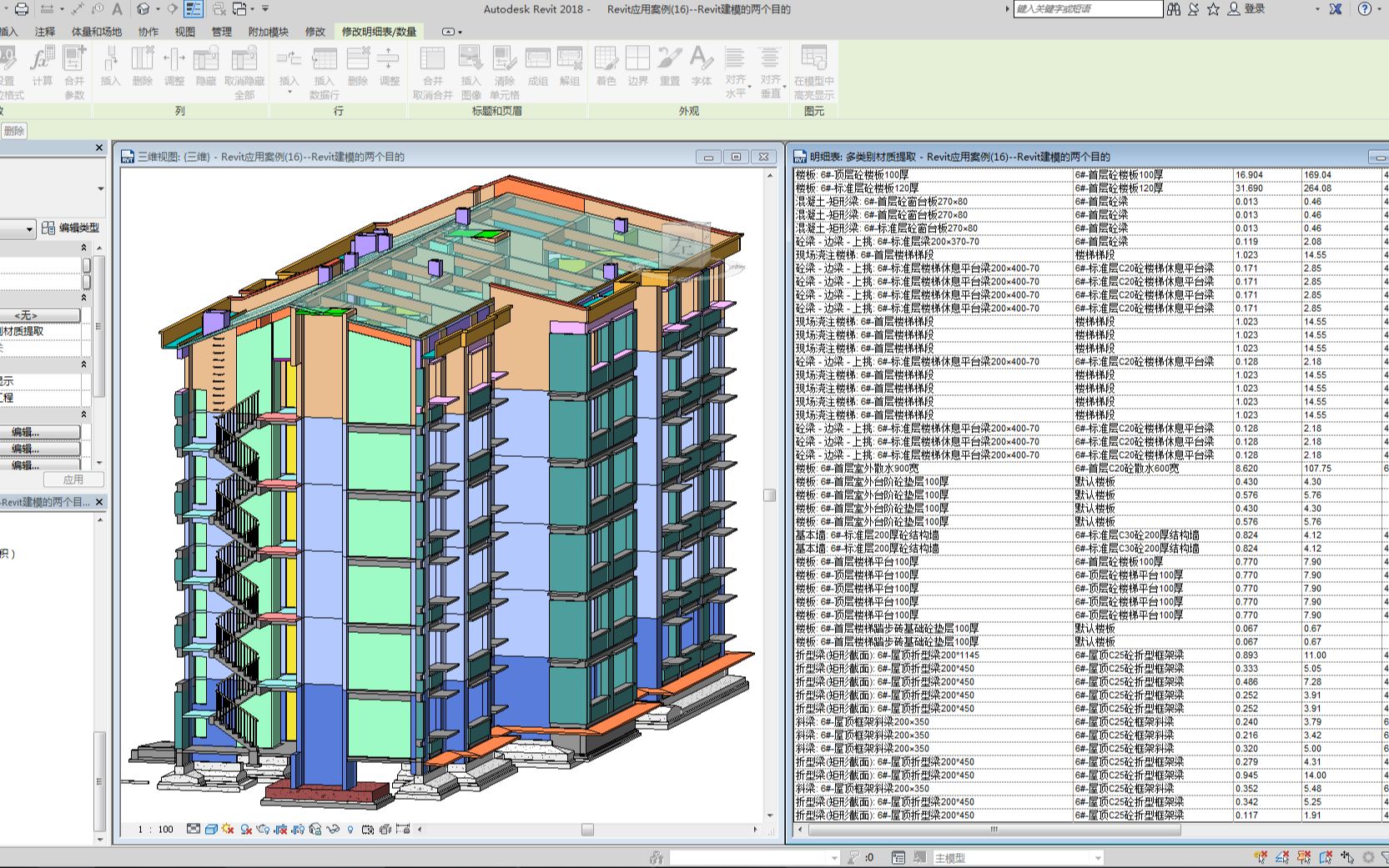Switch to 注释 ribbon tab

(x=45, y=32)
